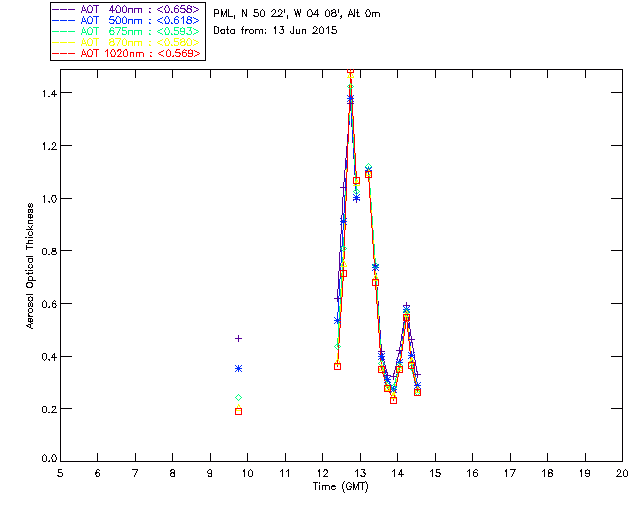Click the AOT 870nm legend entry
Viewport: 640px width, 512px height.
126,42
